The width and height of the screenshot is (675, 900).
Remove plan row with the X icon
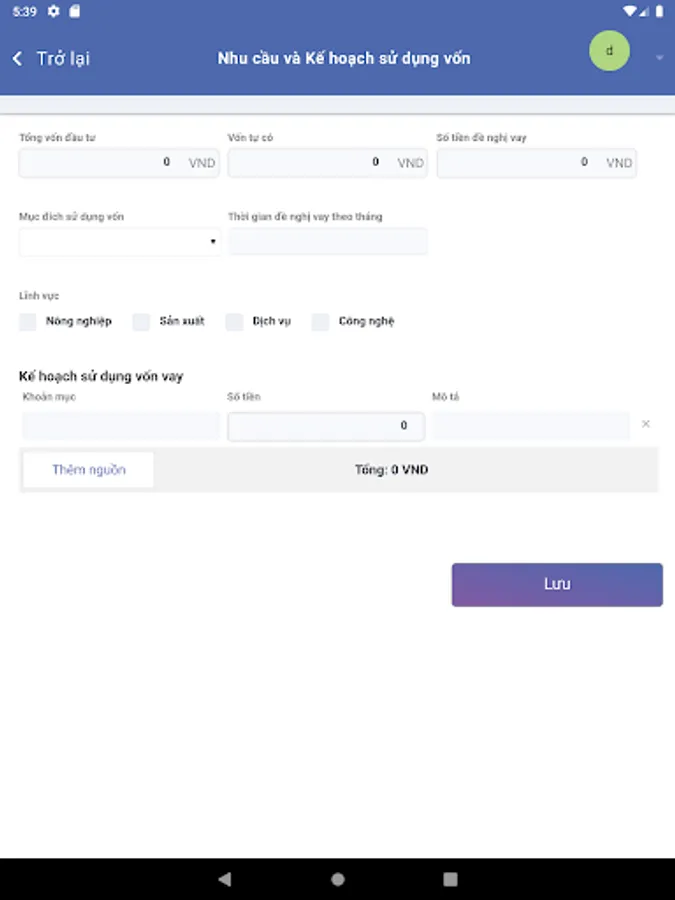pos(645,424)
